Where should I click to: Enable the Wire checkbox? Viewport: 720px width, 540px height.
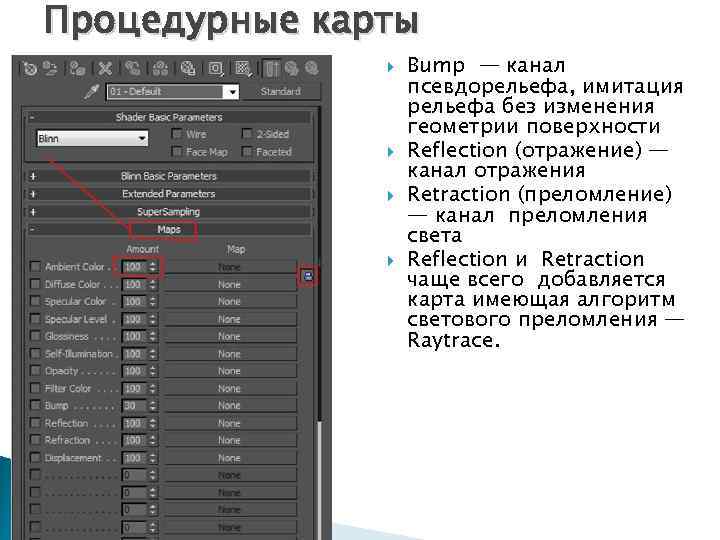click(x=177, y=134)
